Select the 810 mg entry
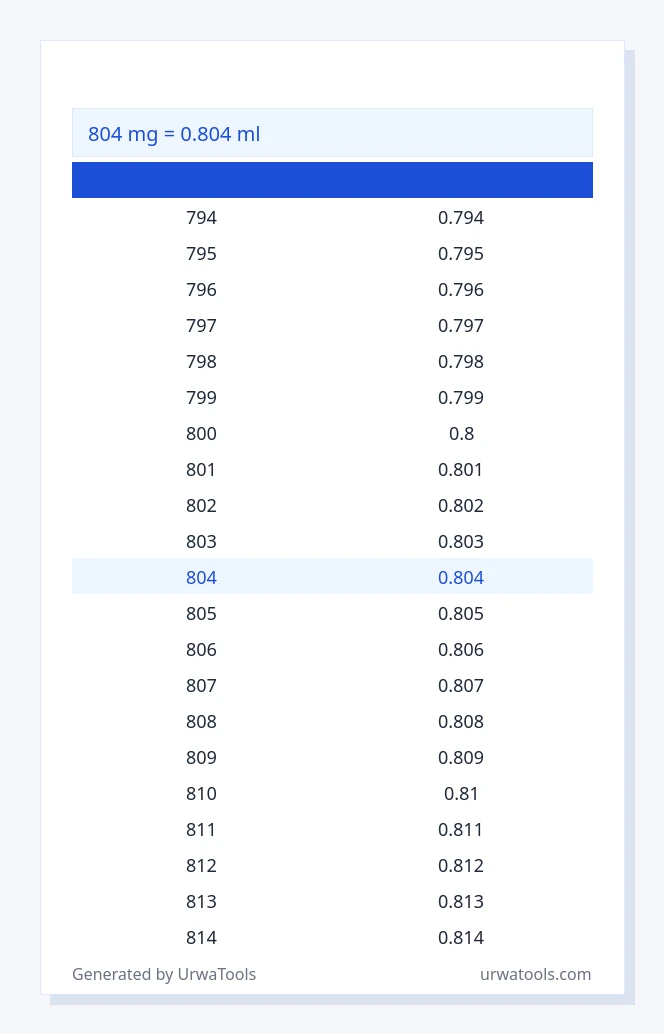Viewport: 664px width, 1034px height. pos(201,794)
